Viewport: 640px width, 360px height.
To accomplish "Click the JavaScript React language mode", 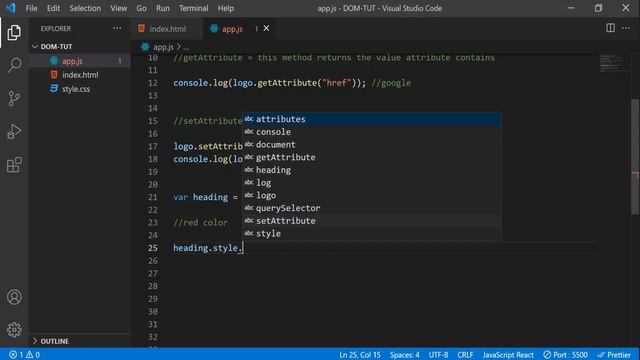I will 508,354.
